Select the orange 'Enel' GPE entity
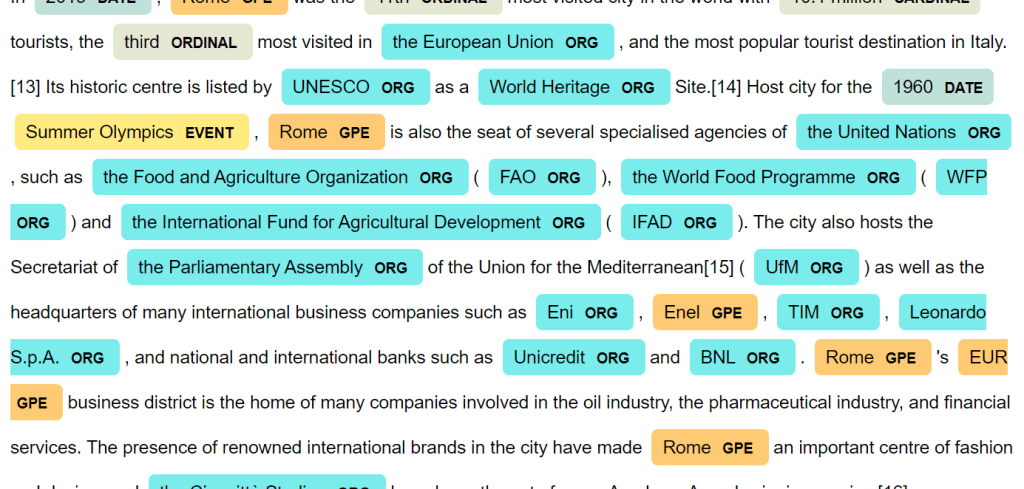 704,312
